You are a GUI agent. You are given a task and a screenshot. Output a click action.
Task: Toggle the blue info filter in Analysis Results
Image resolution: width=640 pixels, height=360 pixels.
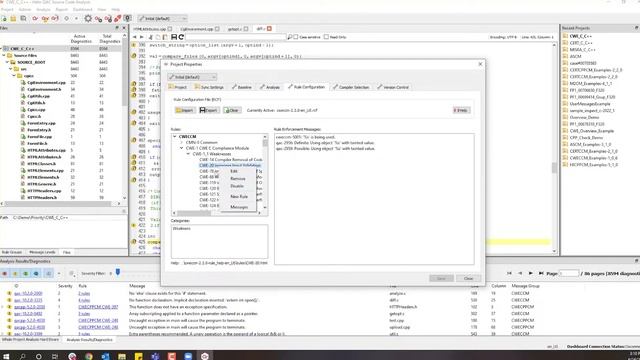pos(36,273)
